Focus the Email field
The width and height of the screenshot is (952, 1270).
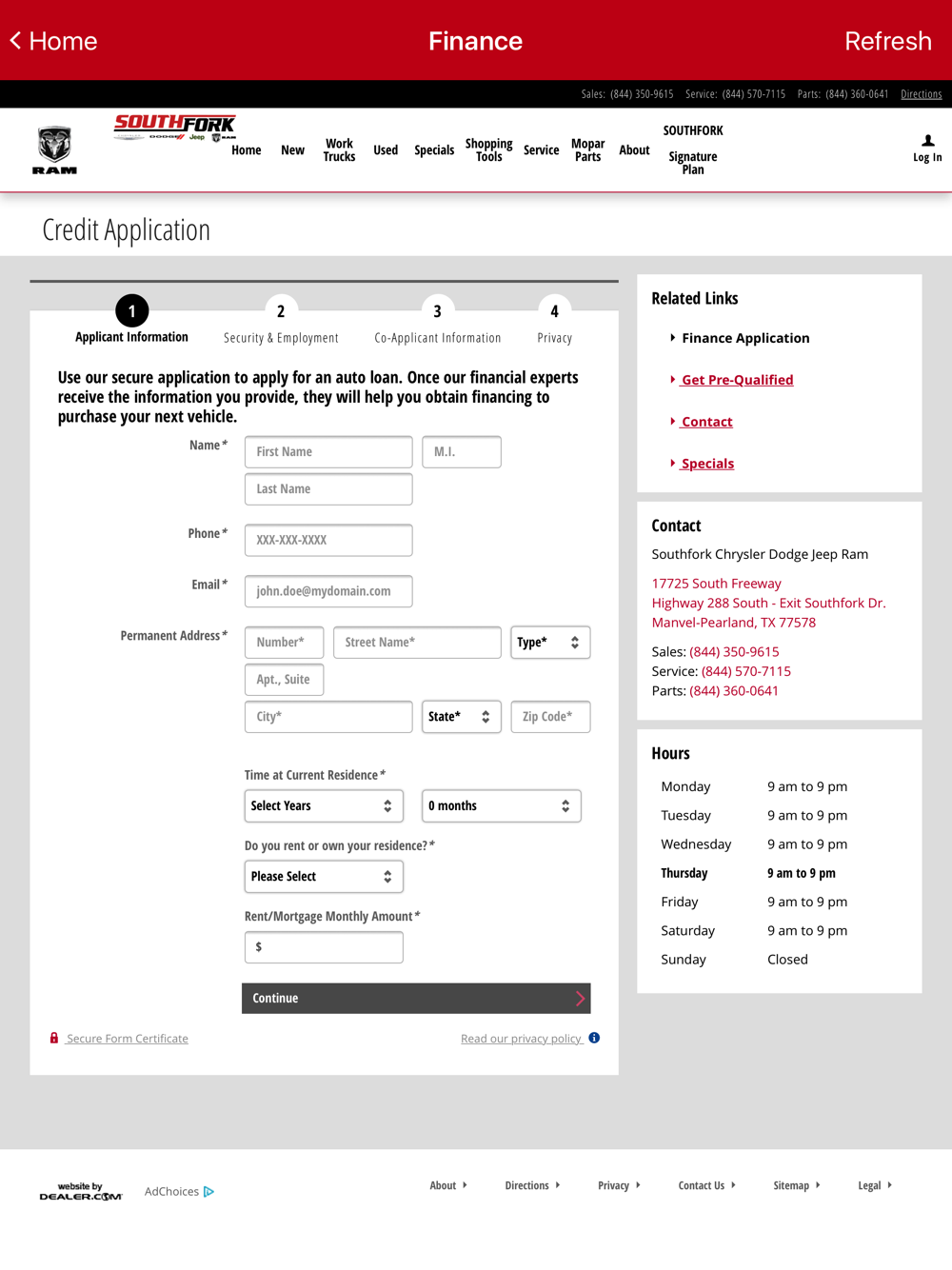tap(328, 591)
